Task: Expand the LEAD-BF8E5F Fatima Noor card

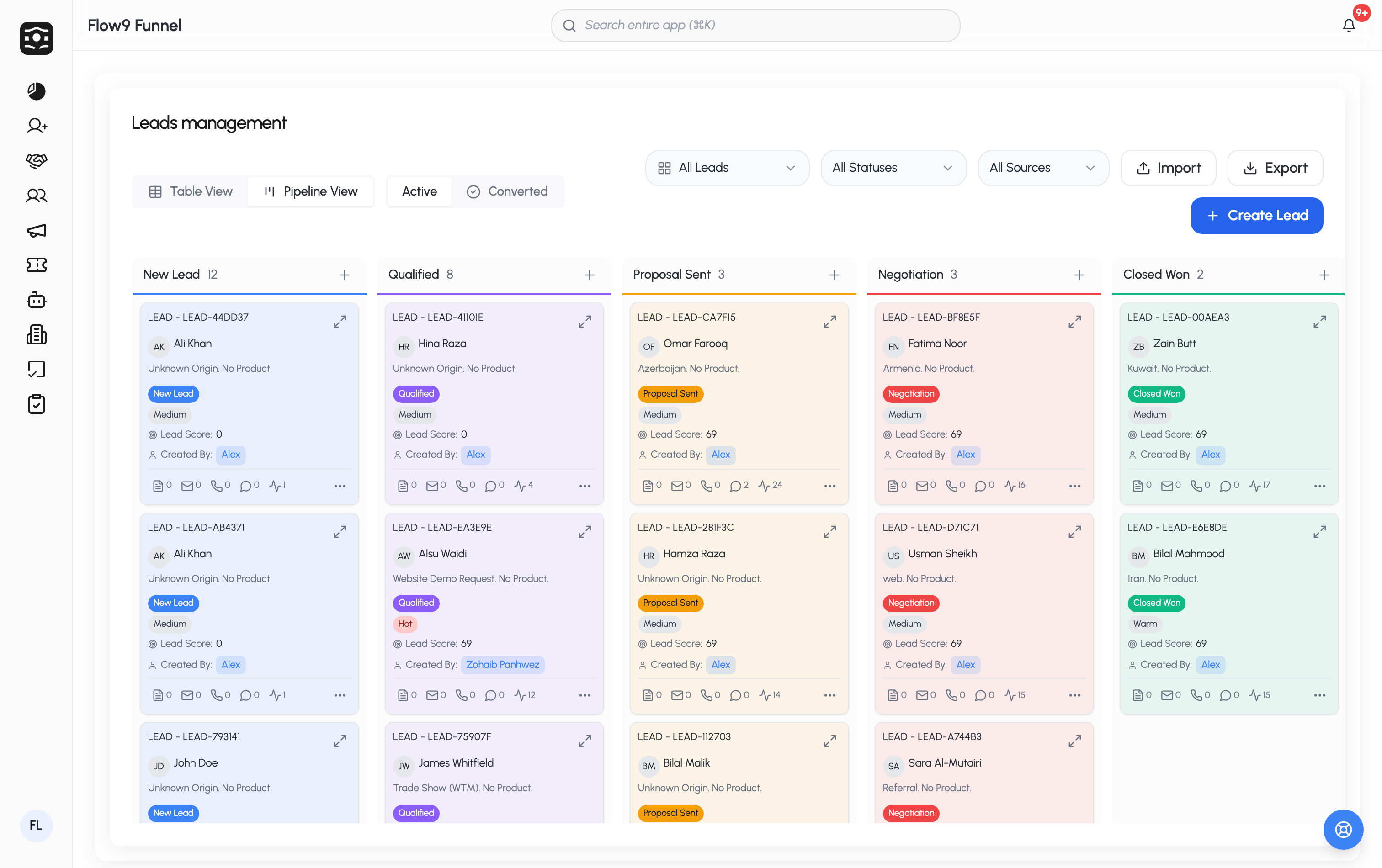Action: pos(1075,322)
